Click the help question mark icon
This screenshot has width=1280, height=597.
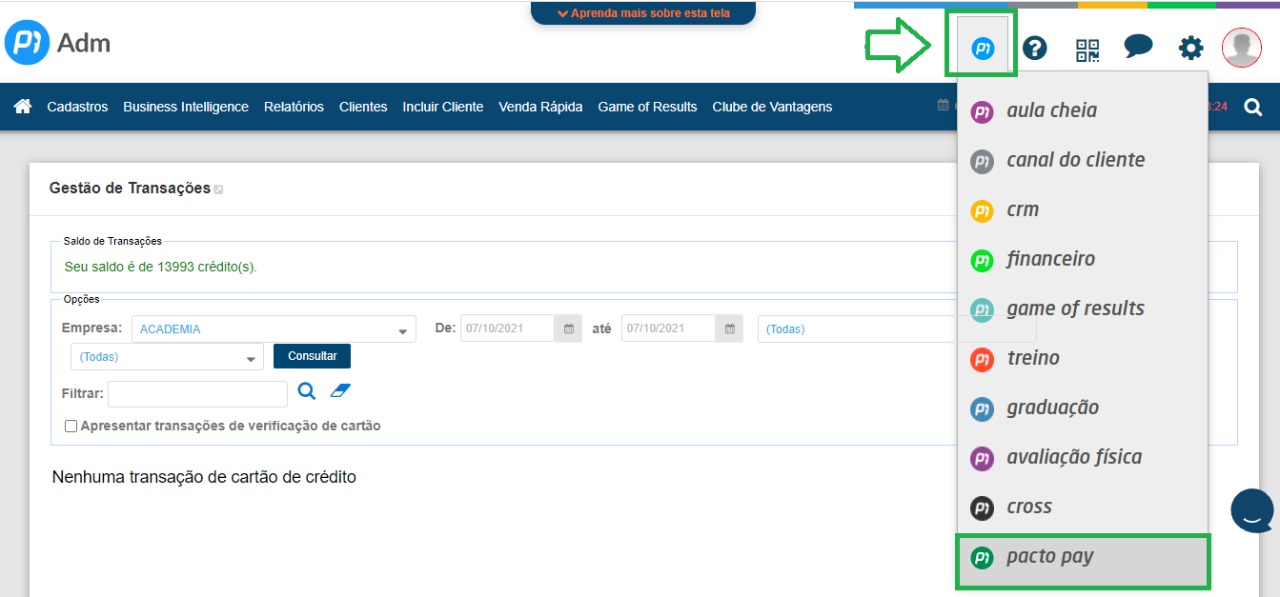[x=1034, y=48]
